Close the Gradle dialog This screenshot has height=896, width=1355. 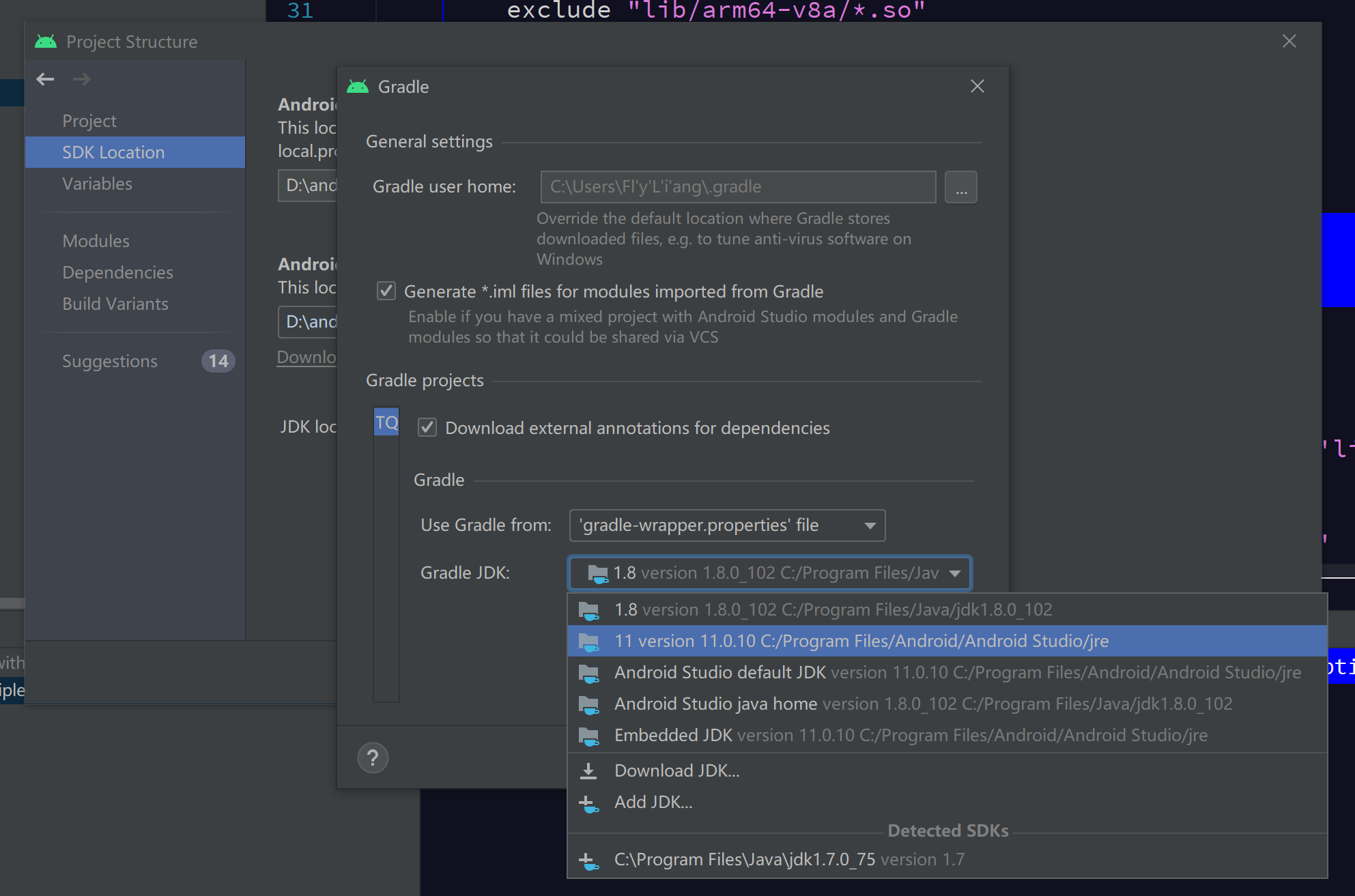(978, 86)
